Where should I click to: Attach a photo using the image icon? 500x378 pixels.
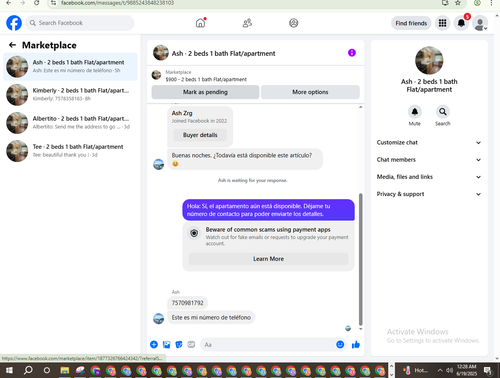point(166,344)
